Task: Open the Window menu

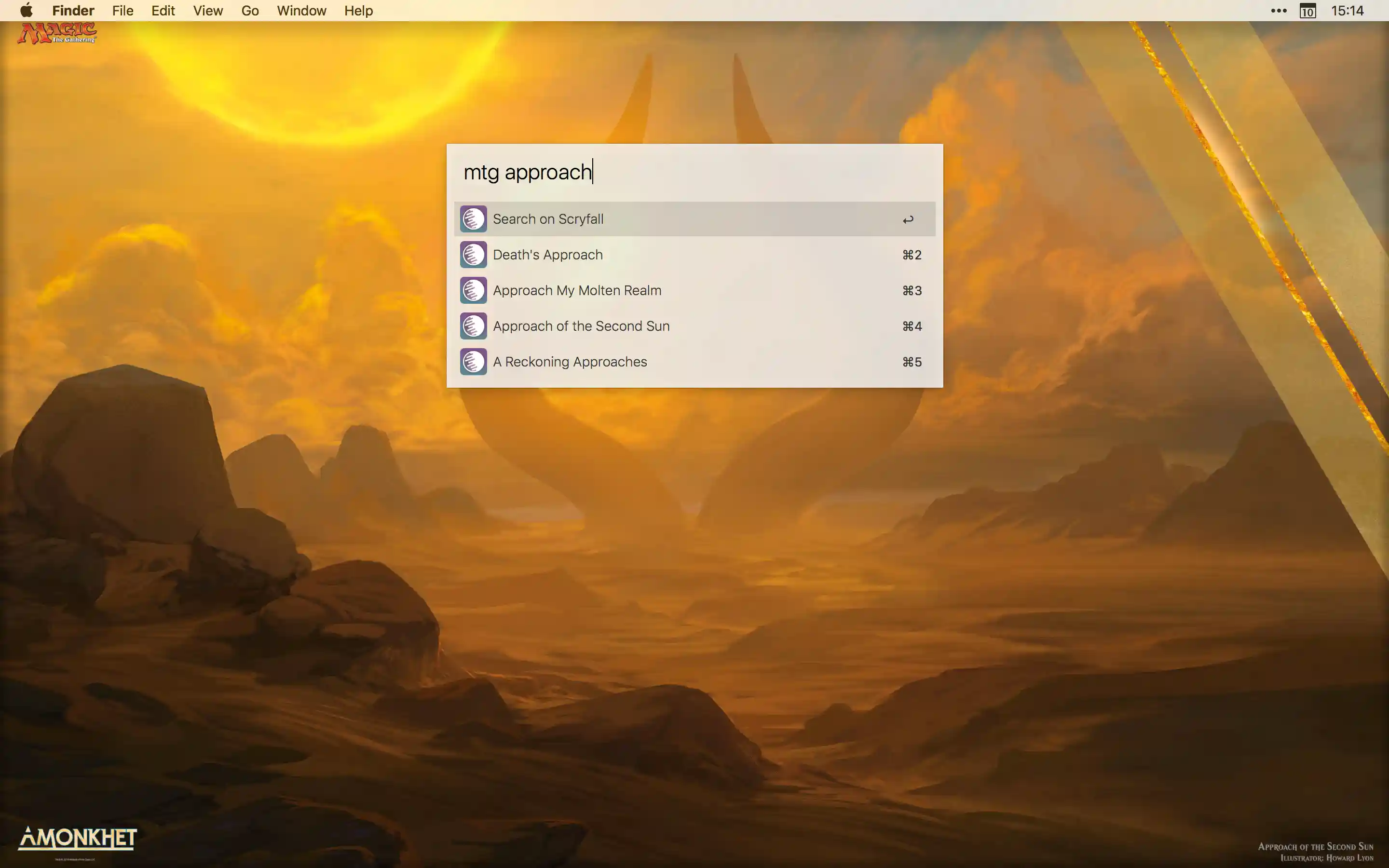Action: 301,10
